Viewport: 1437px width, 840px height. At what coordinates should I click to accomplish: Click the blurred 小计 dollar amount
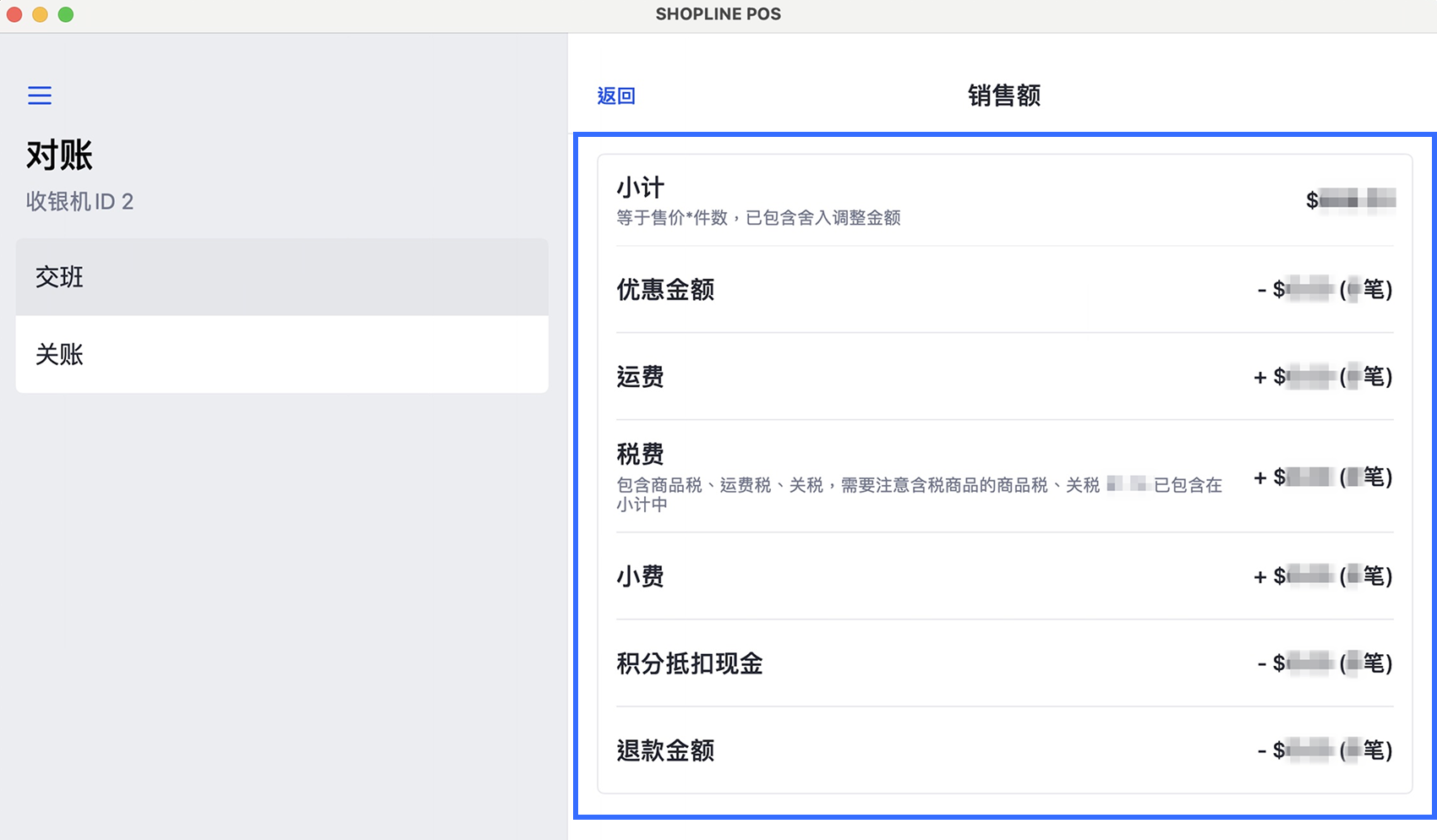(x=1351, y=200)
